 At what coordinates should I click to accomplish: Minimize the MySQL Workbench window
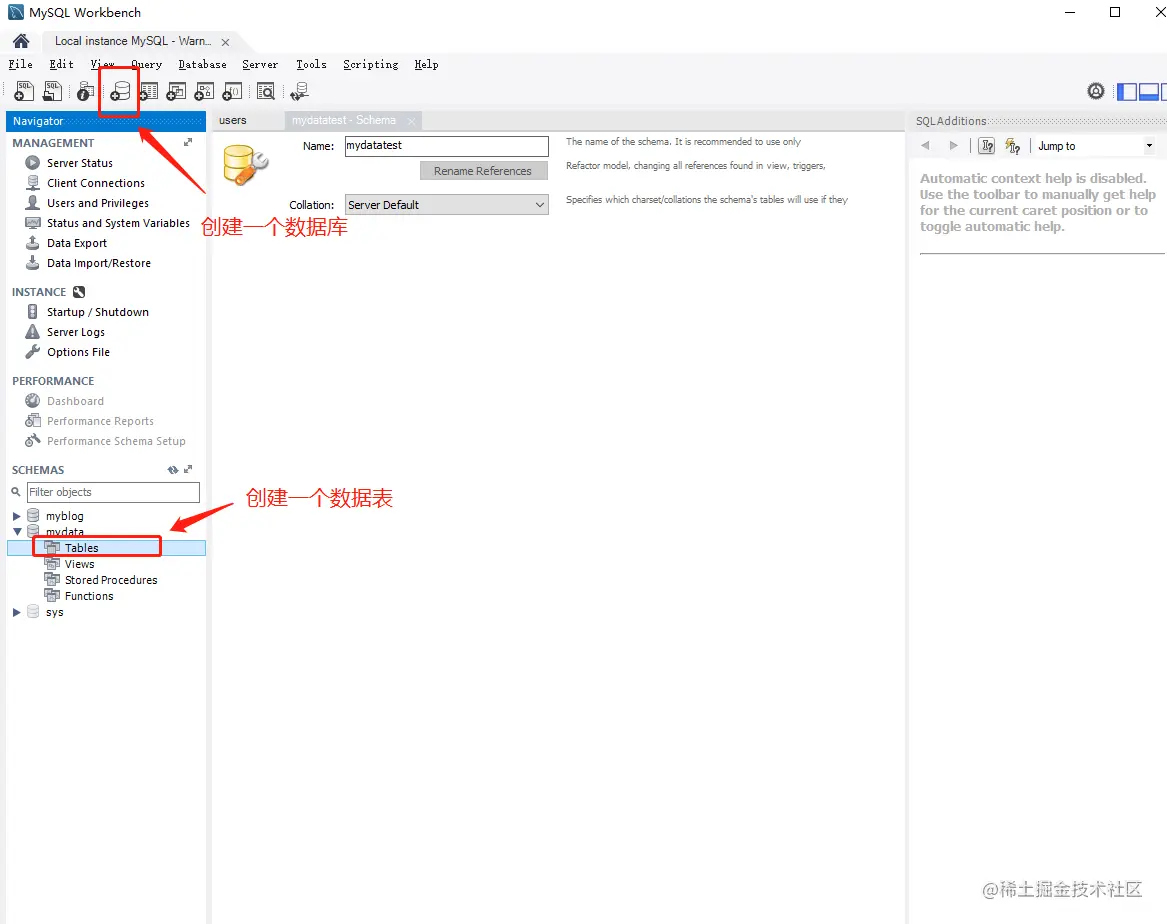[x=1070, y=12]
